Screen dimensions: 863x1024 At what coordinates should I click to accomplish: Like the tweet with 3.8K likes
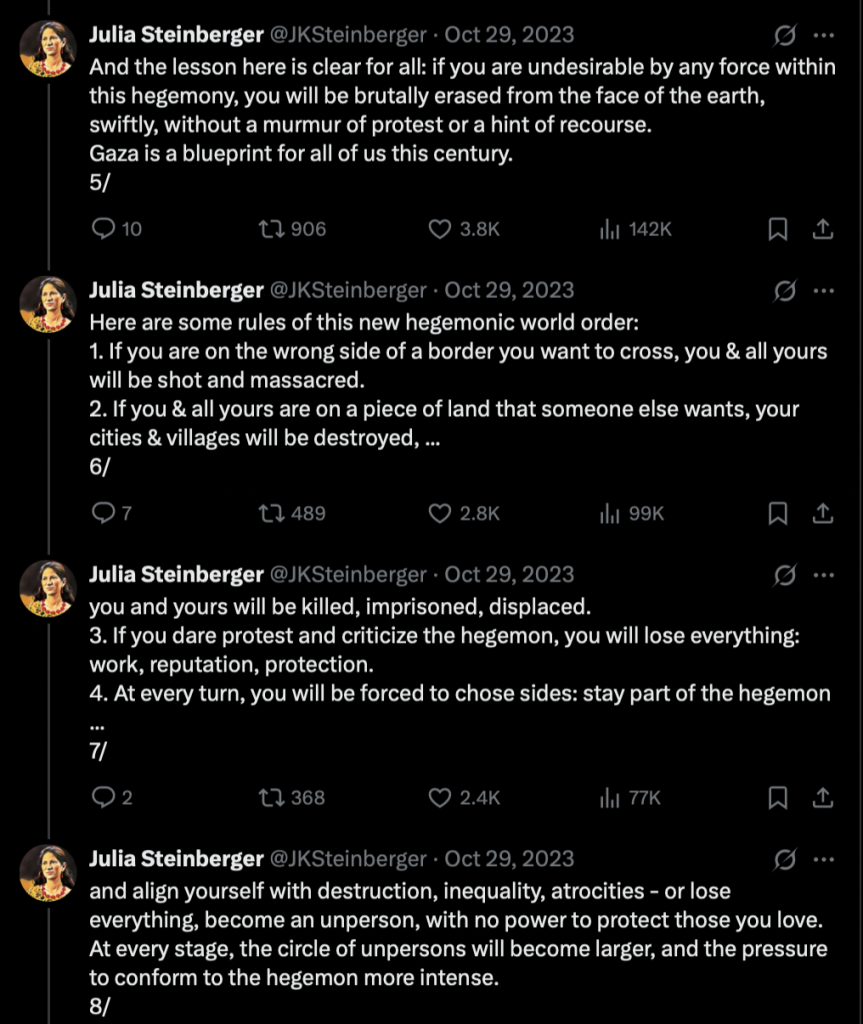(x=440, y=229)
